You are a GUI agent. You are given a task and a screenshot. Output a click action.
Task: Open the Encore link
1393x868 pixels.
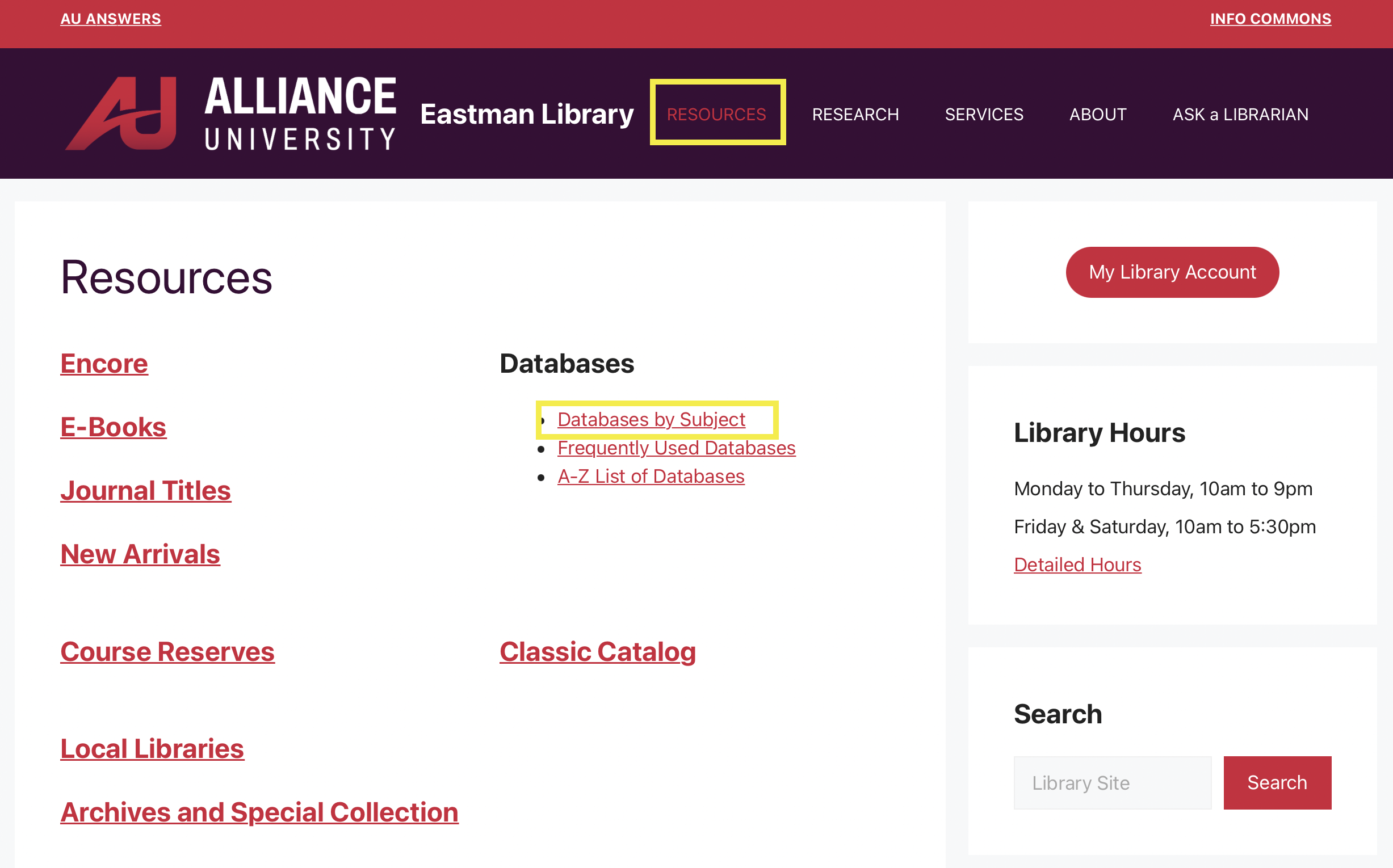click(104, 364)
